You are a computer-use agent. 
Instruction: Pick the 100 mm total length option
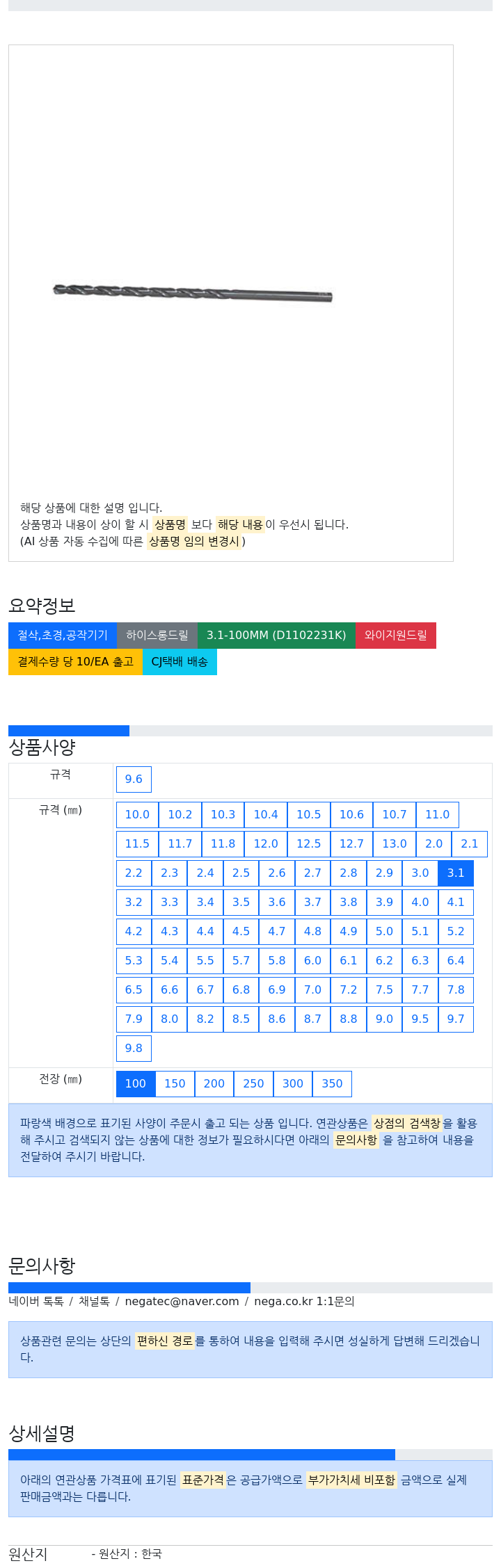click(x=136, y=1084)
